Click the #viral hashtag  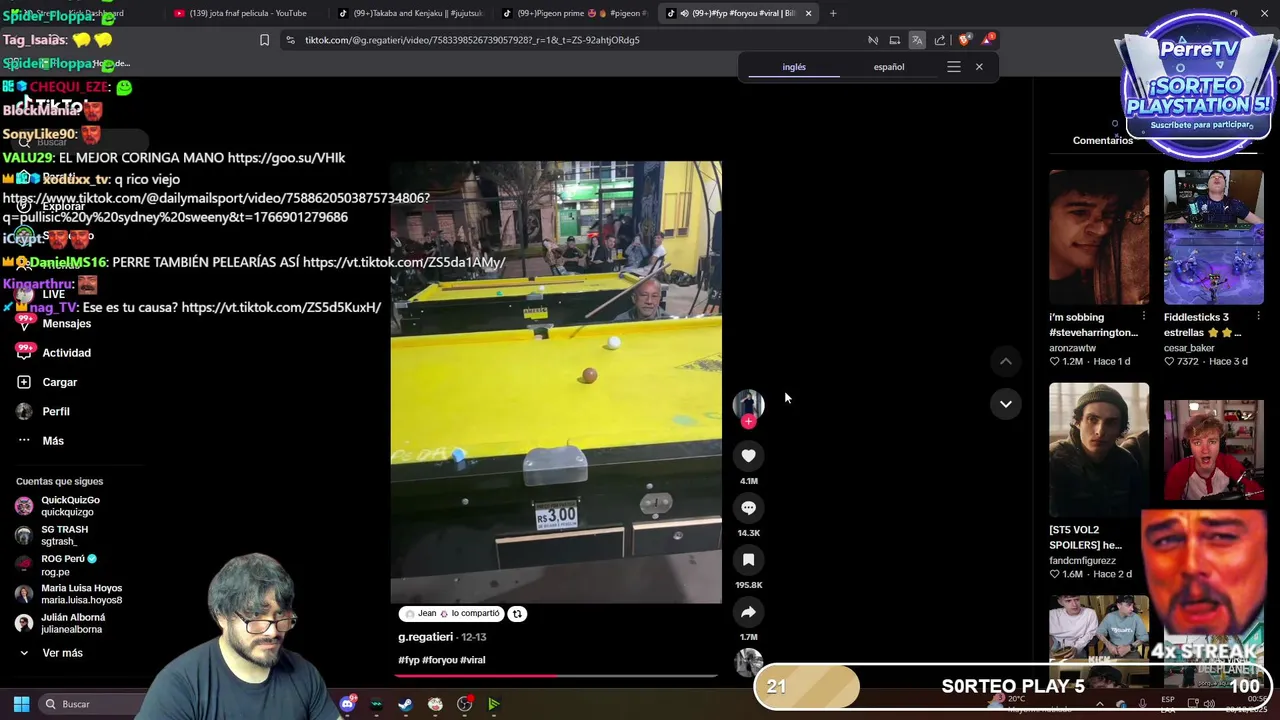coord(472,660)
